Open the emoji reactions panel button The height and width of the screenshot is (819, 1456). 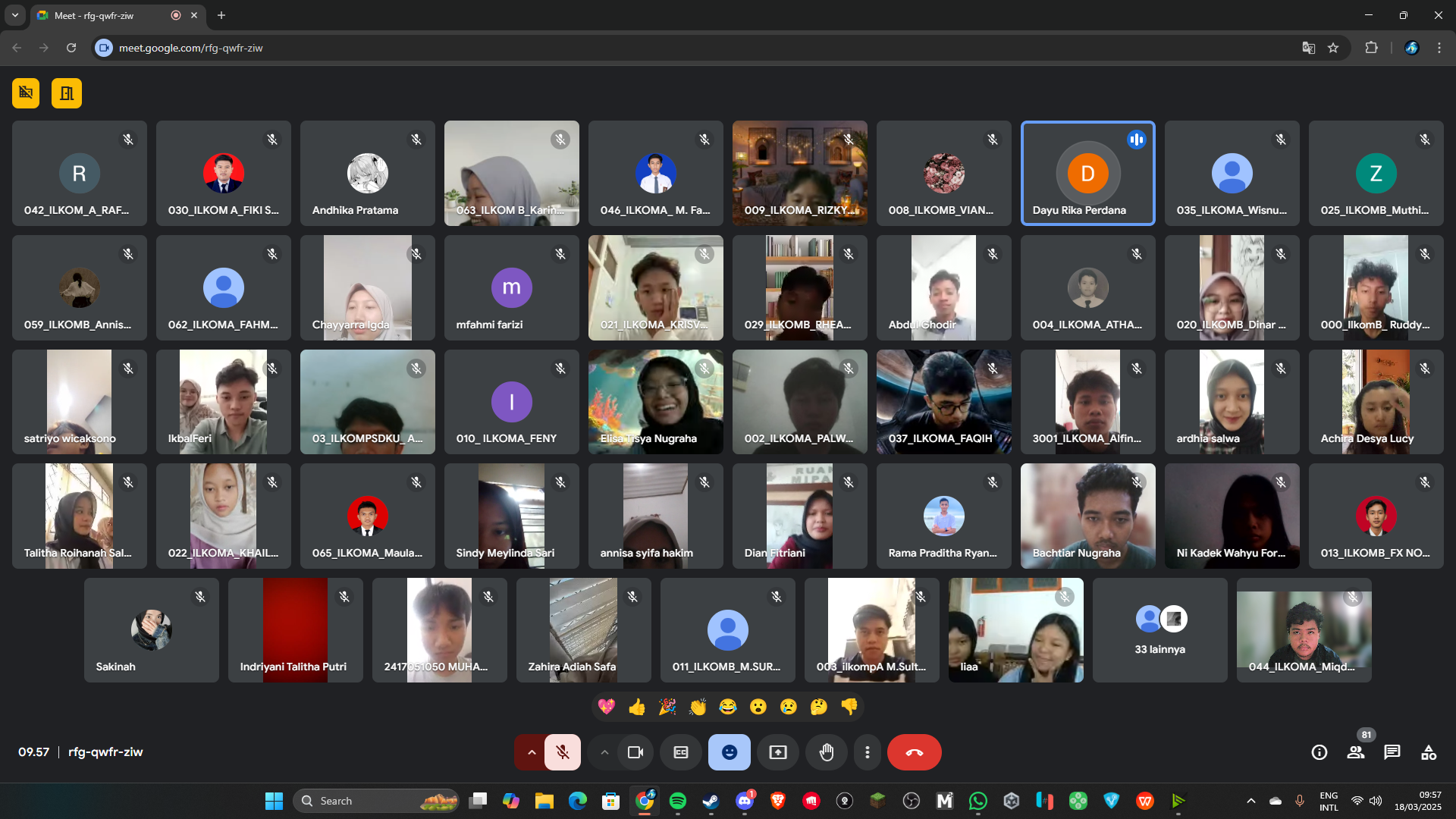(x=729, y=752)
